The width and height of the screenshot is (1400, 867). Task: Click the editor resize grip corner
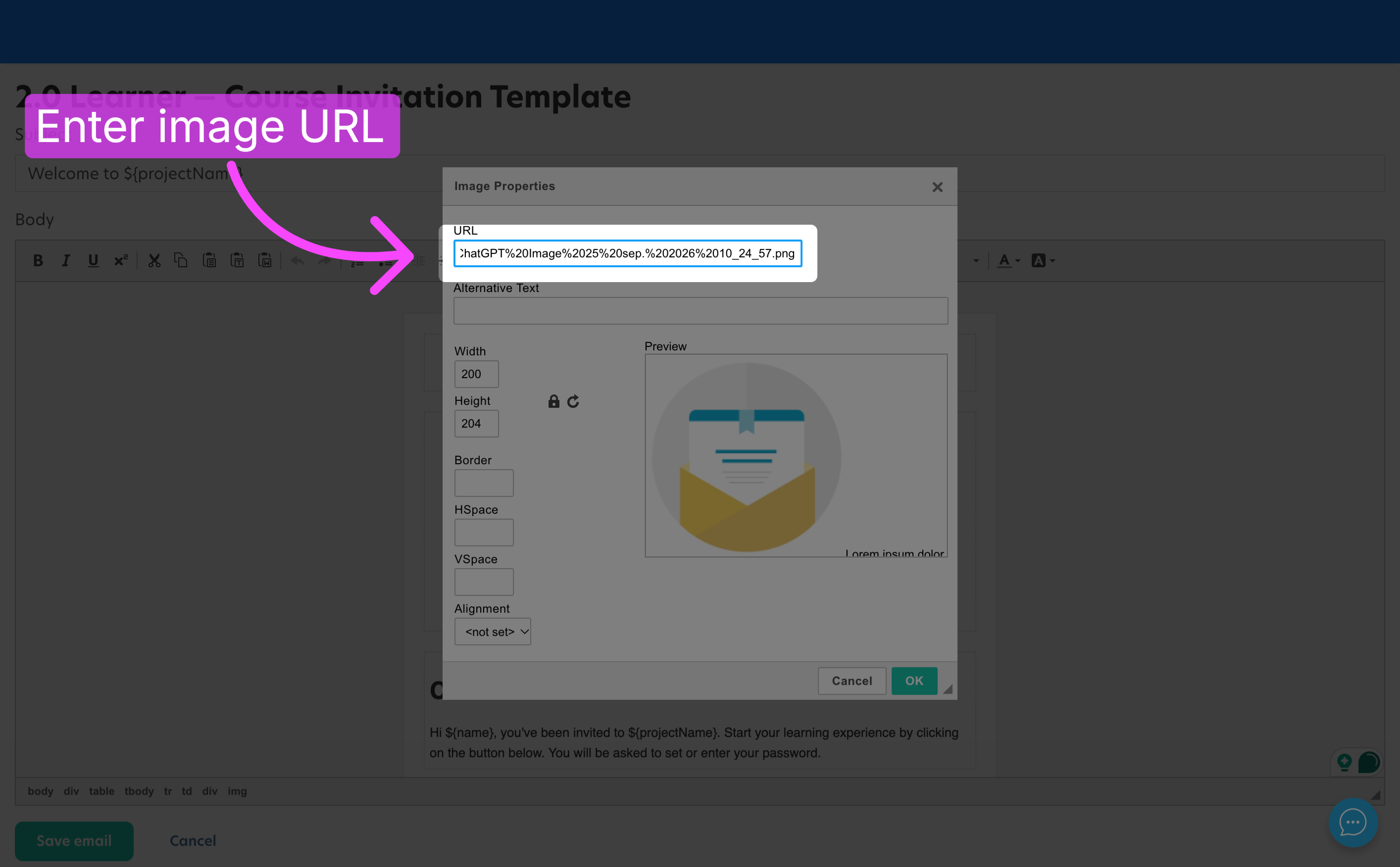[1375, 795]
